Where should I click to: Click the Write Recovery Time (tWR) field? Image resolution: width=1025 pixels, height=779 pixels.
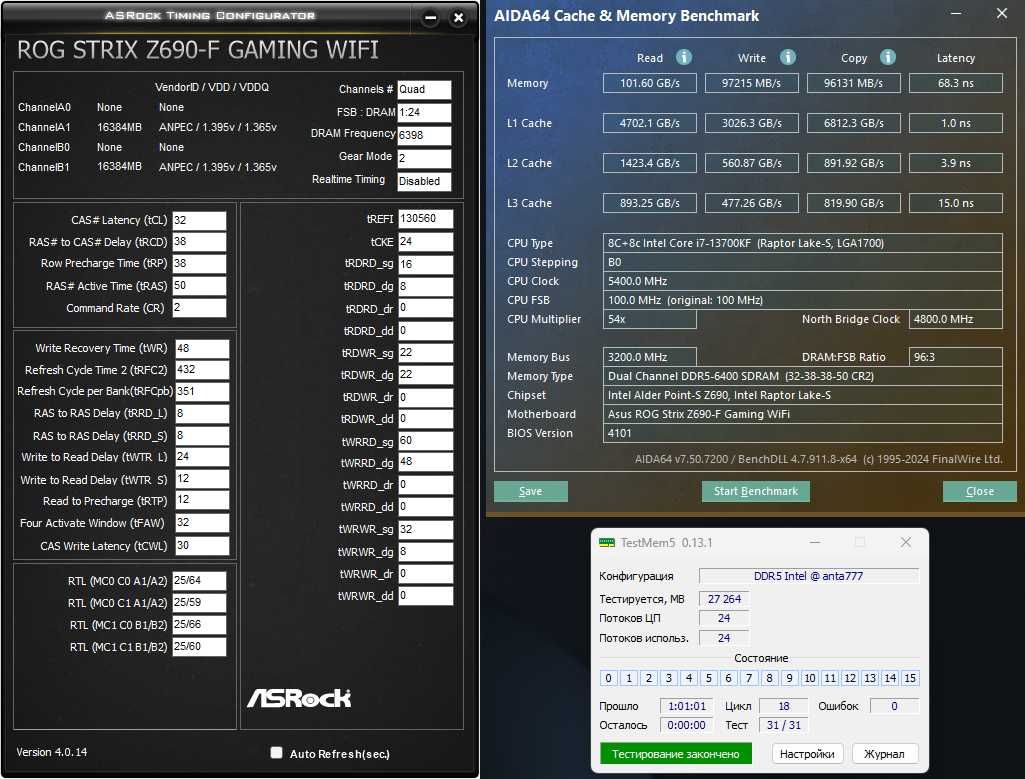(x=202, y=348)
